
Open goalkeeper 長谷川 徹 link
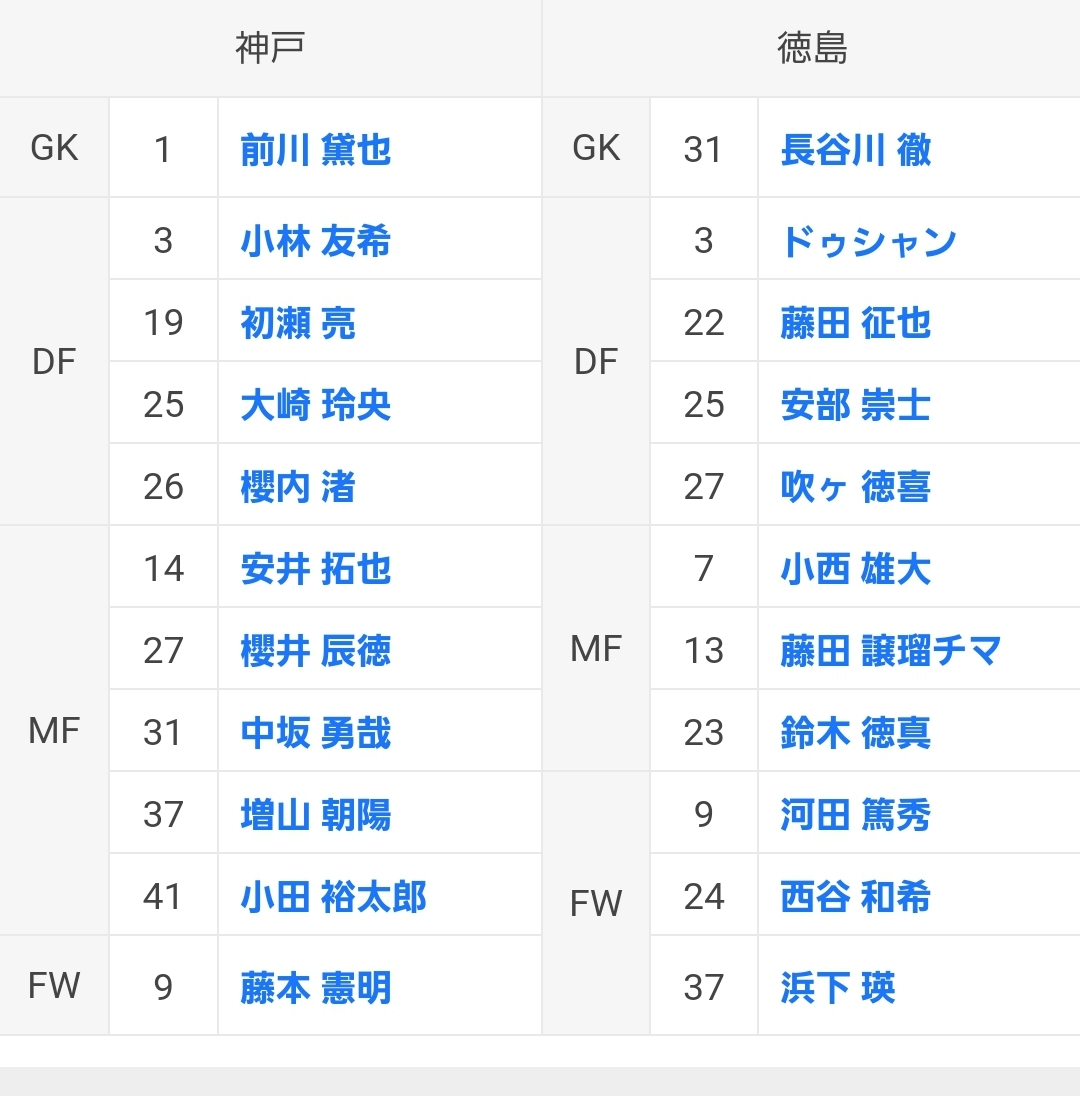855,150
